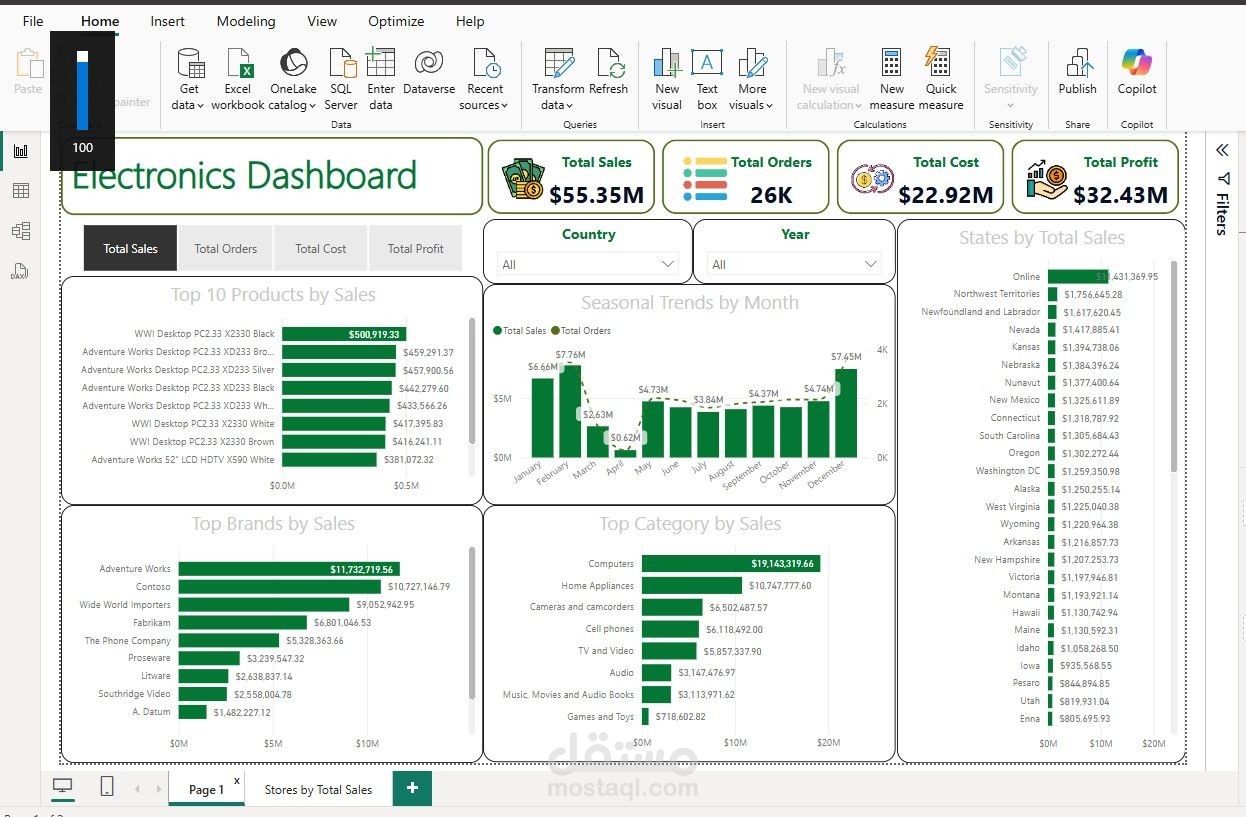The height and width of the screenshot is (817, 1246).
Task: Create a New measure
Action: (892, 79)
